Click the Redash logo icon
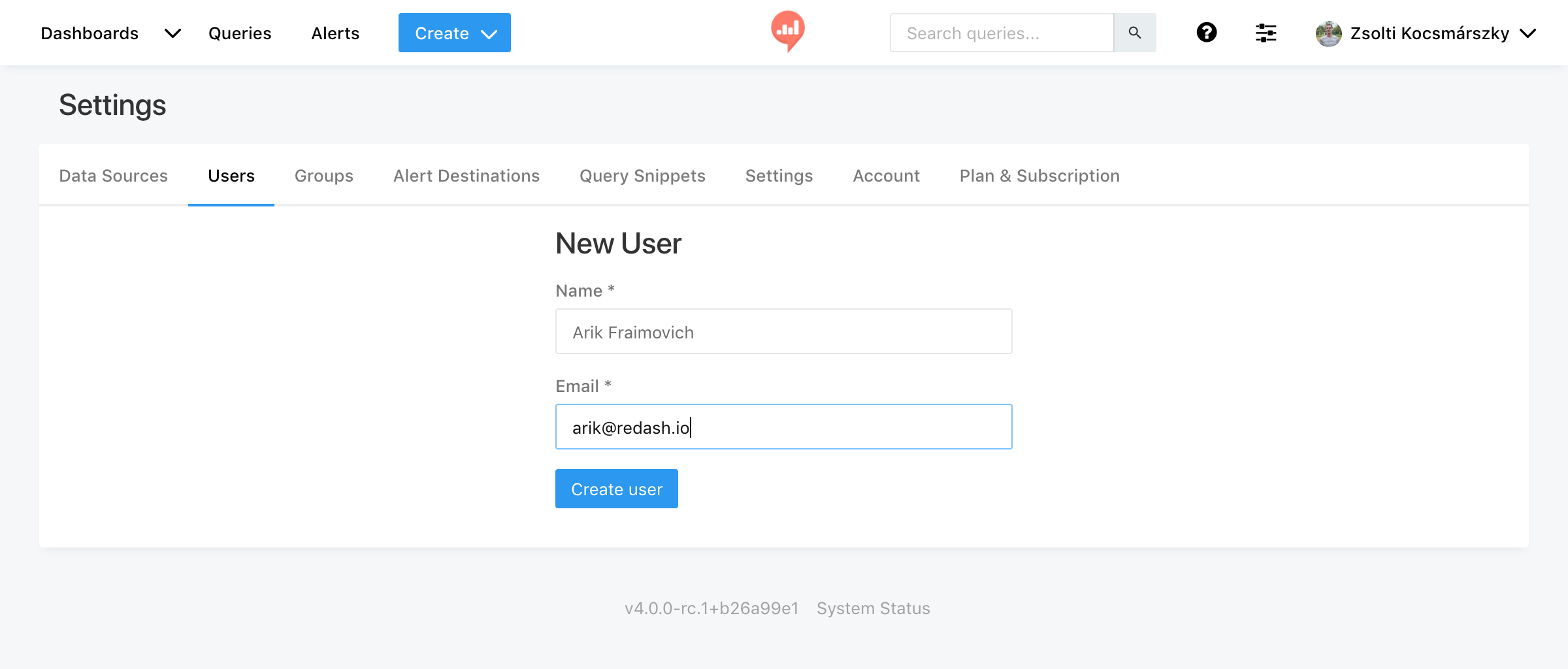This screenshot has height=669, width=1568. (x=787, y=31)
